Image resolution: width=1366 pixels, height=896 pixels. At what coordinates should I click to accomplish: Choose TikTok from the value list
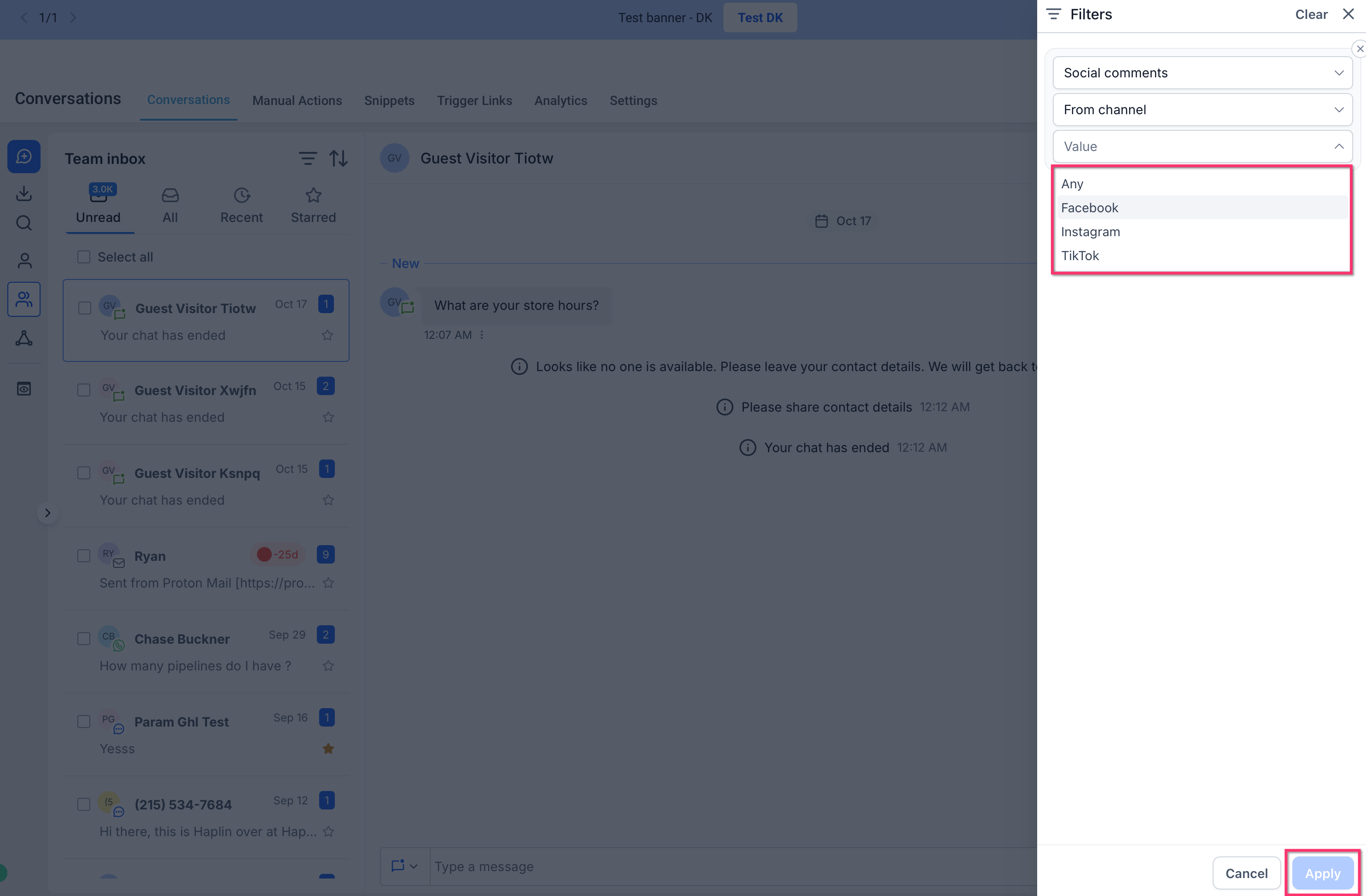1203,256
